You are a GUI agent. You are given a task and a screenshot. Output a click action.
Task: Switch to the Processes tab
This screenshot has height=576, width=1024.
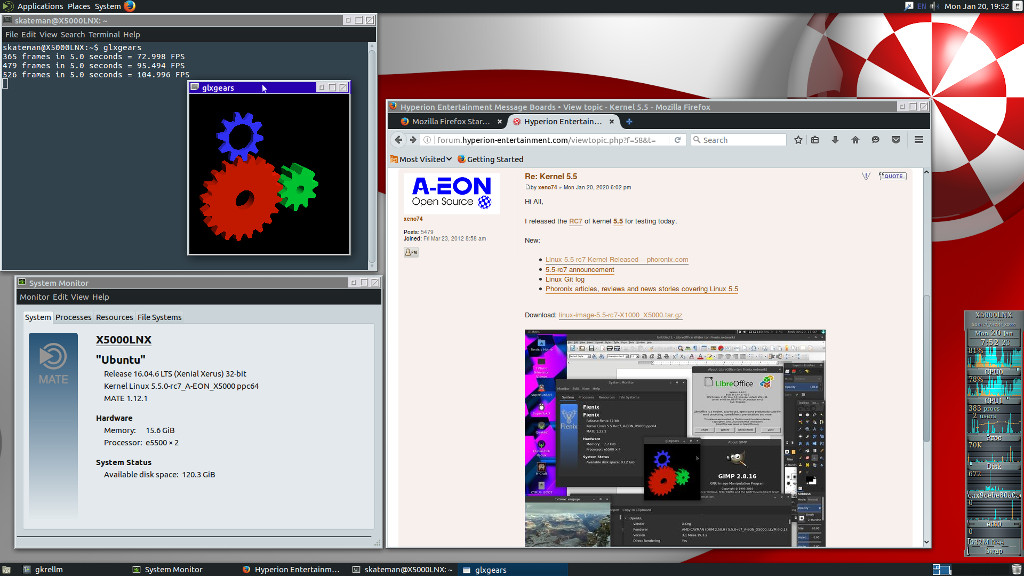(73, 317)
